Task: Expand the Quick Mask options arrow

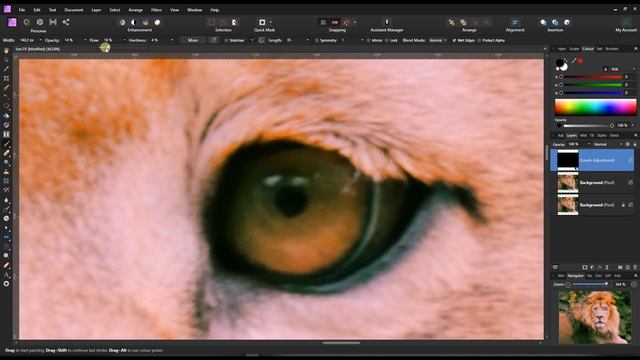Action: click(x=271, y=22)
